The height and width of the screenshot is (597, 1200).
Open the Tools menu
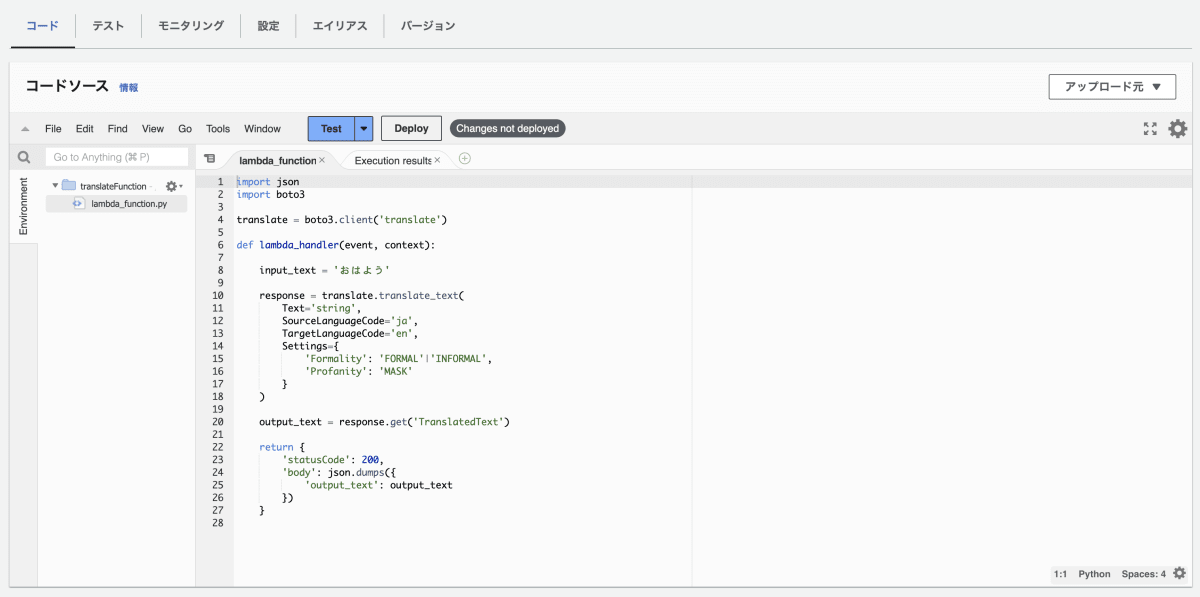click(x=218, y=129)
